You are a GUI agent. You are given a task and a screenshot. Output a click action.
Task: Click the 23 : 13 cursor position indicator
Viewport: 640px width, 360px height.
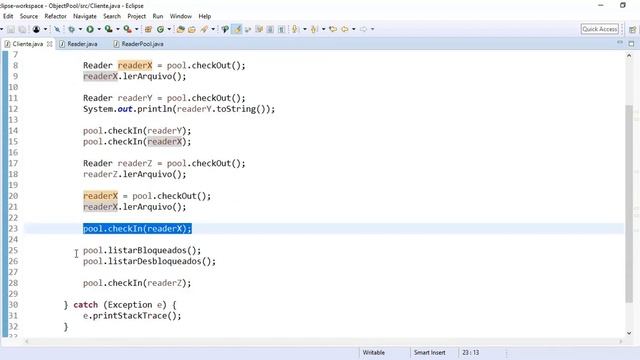click(471, 352)
